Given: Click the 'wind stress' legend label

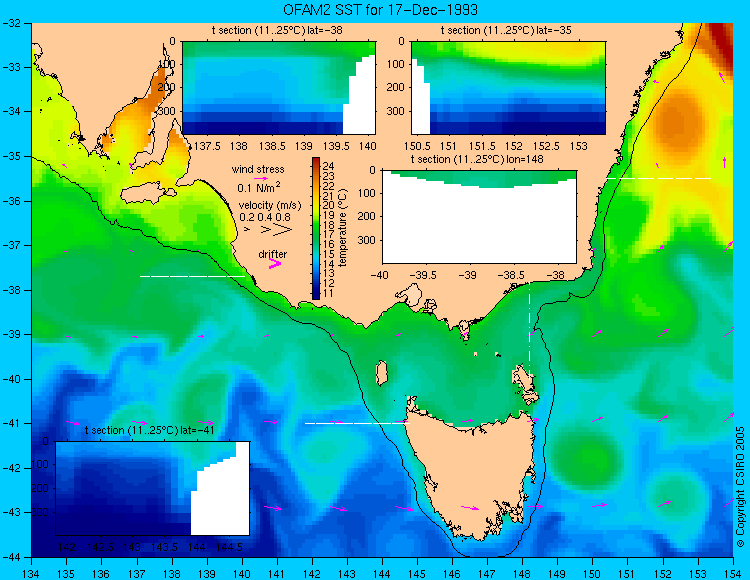Looking at the screenshot, I should coord(258,169).
